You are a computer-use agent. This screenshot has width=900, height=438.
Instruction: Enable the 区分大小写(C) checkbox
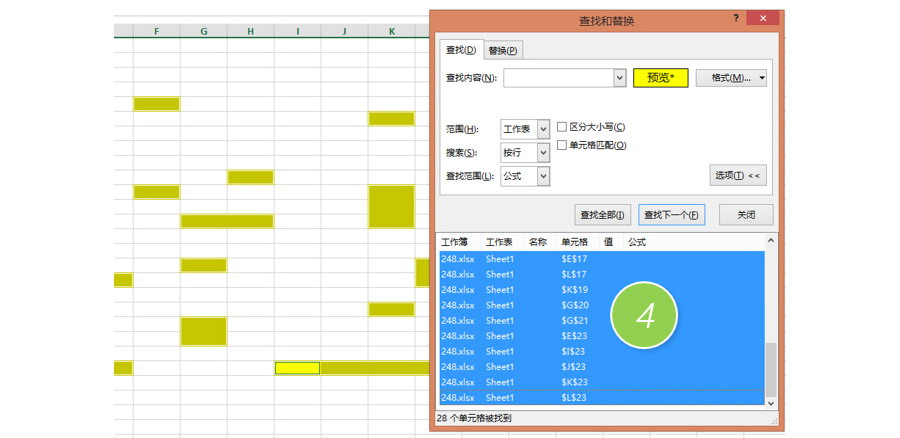click(x=562, y=127)
